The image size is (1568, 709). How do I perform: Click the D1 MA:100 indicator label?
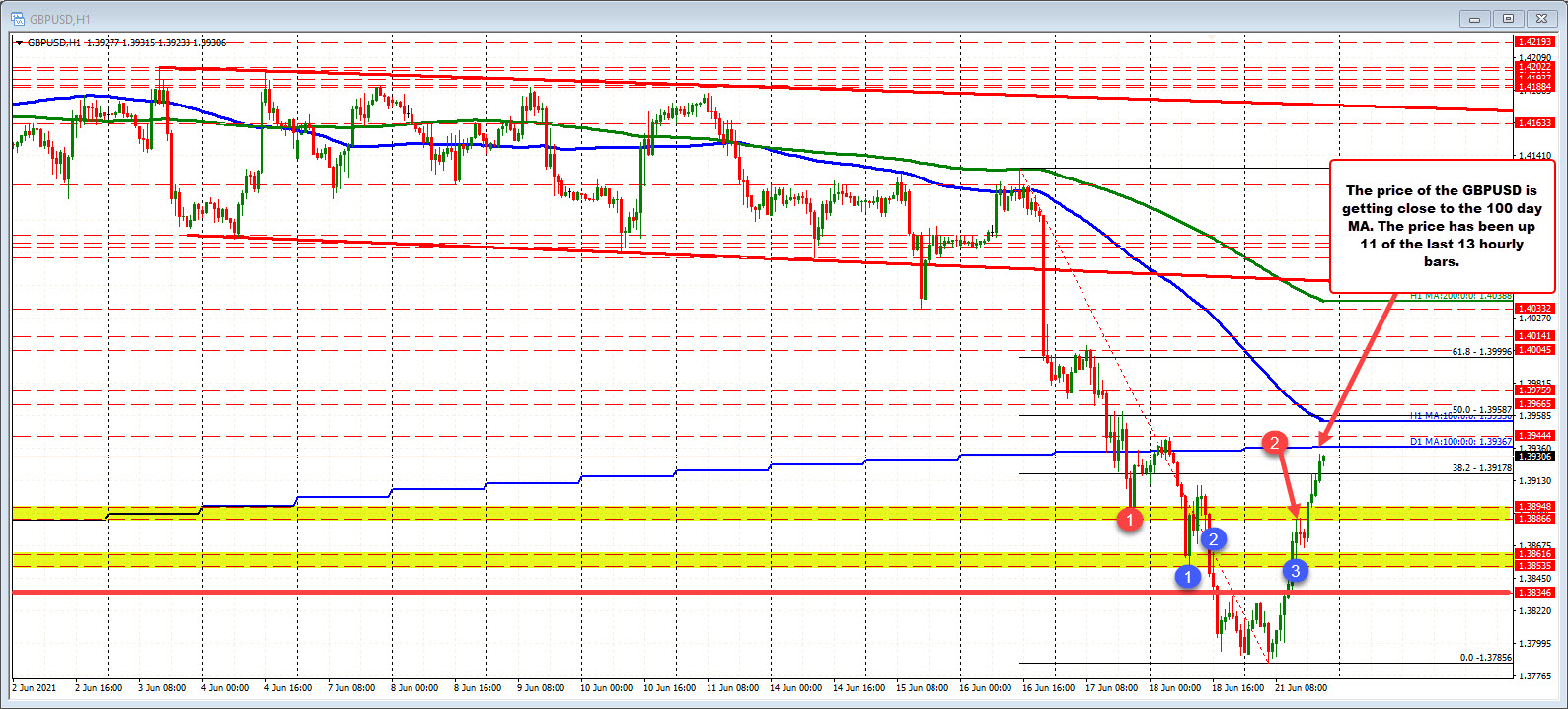coord(1459,442)
